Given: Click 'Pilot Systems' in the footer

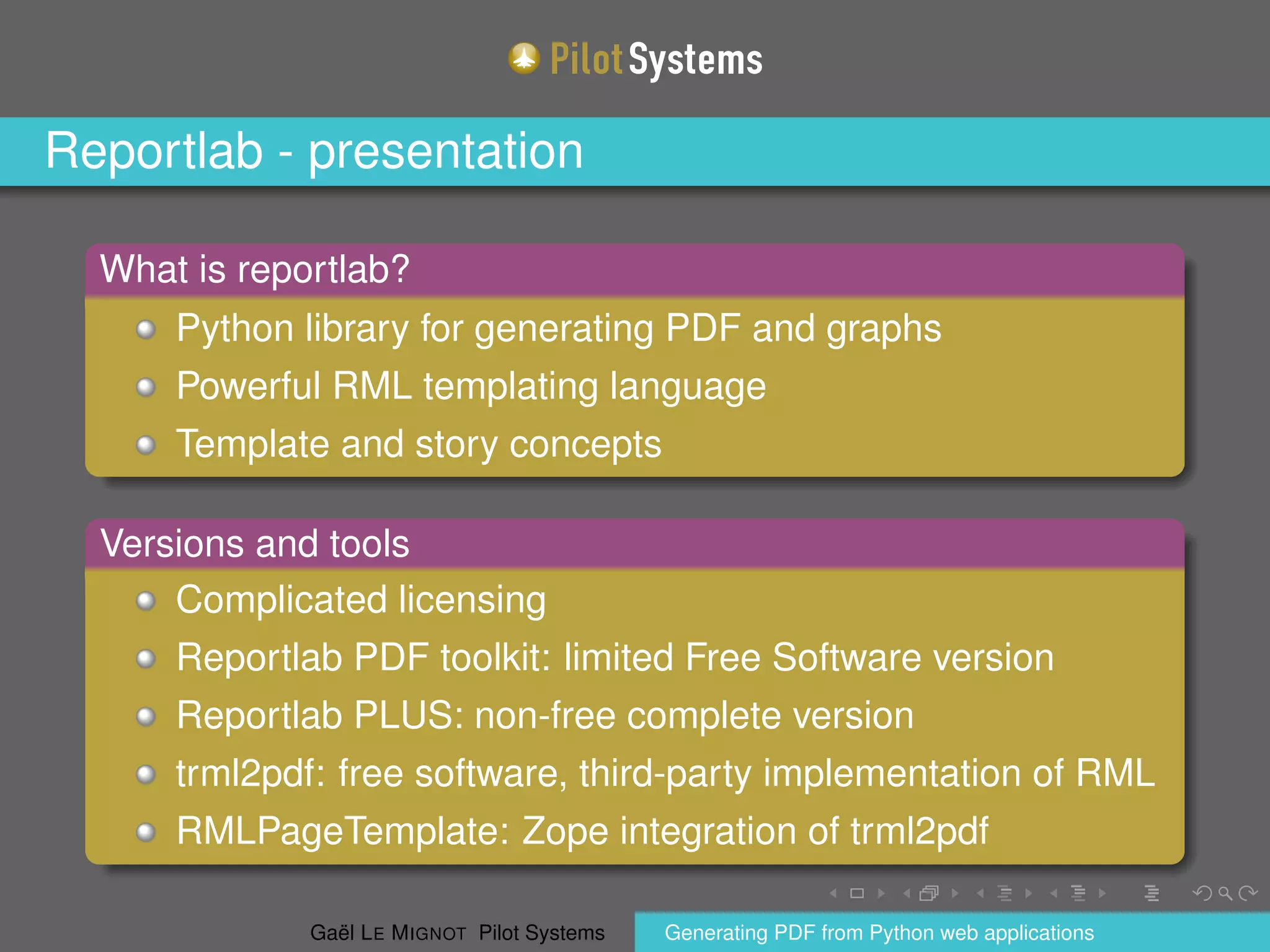Looking at the screenshot, I should pyautogui.click(x=541, y=933).
